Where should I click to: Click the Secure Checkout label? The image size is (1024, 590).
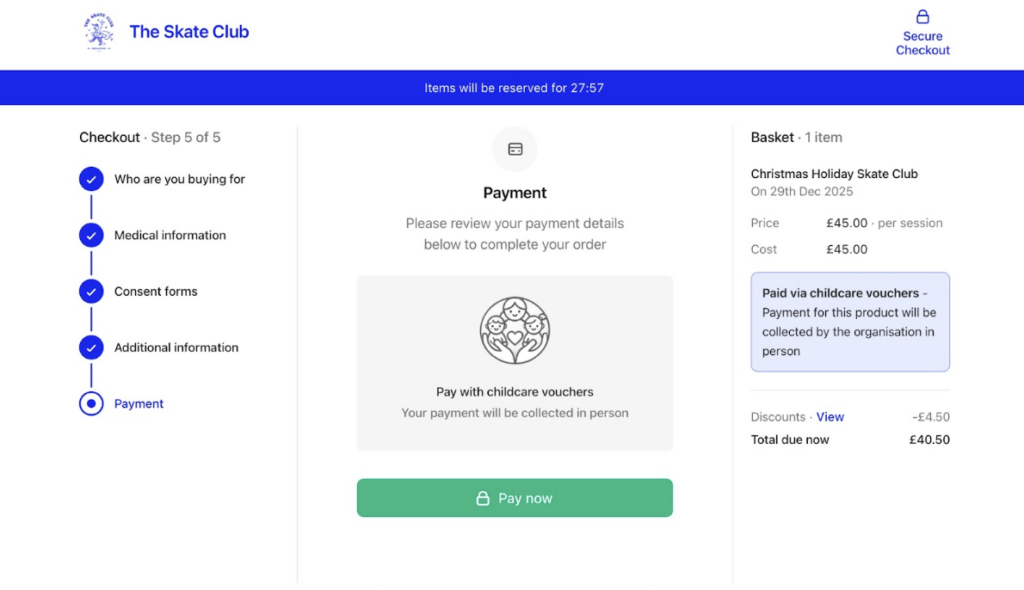923,43
